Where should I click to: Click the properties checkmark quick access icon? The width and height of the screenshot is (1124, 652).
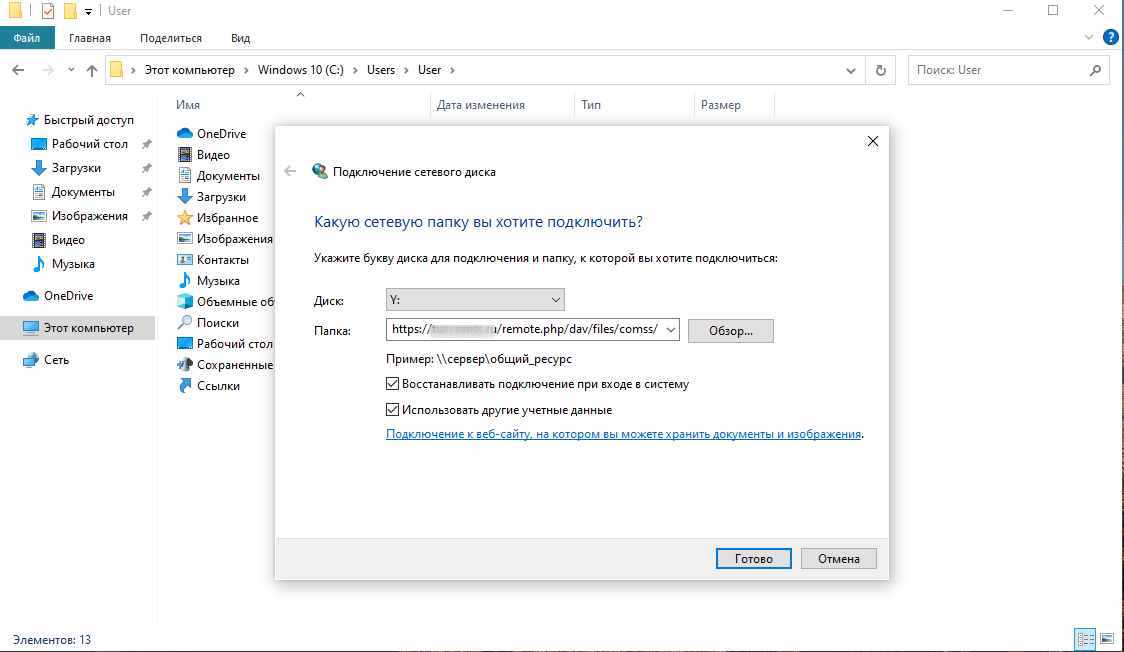(48, 11)
